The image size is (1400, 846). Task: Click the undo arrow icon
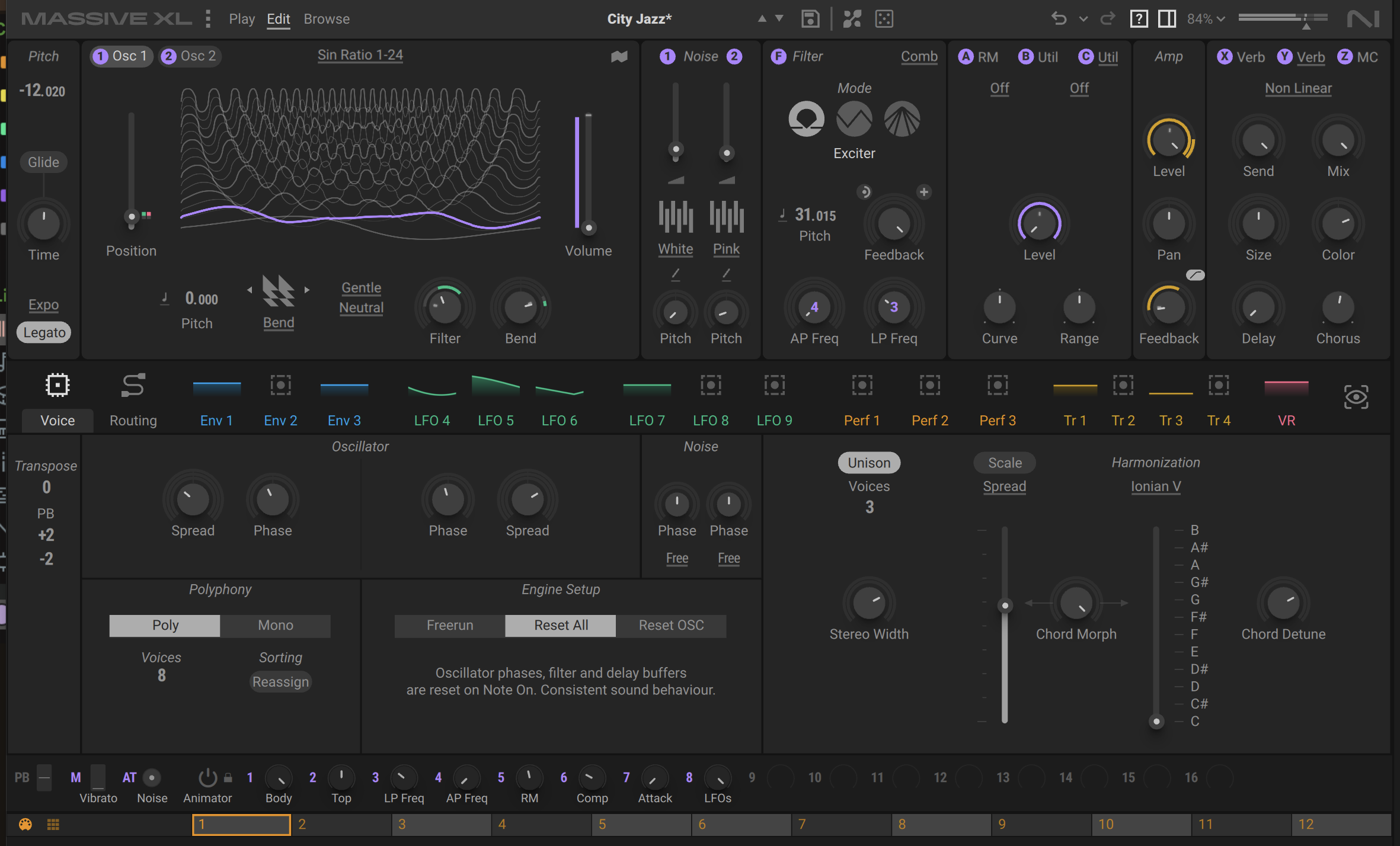tap(1059, 19)
